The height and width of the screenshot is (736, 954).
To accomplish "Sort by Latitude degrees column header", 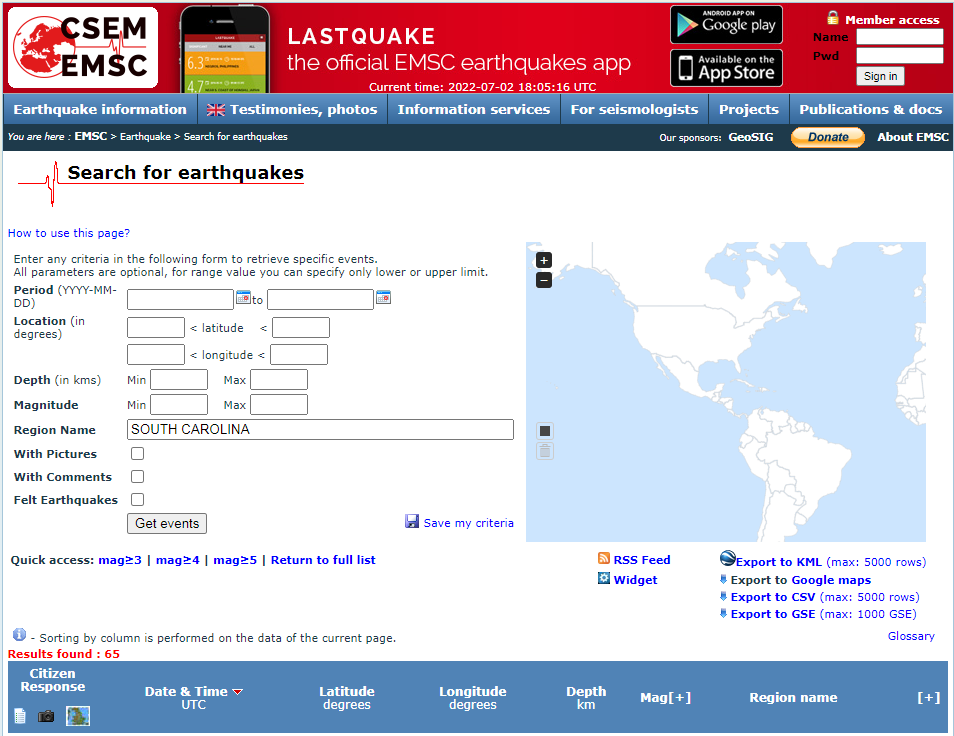I will [x=347, y=698].
